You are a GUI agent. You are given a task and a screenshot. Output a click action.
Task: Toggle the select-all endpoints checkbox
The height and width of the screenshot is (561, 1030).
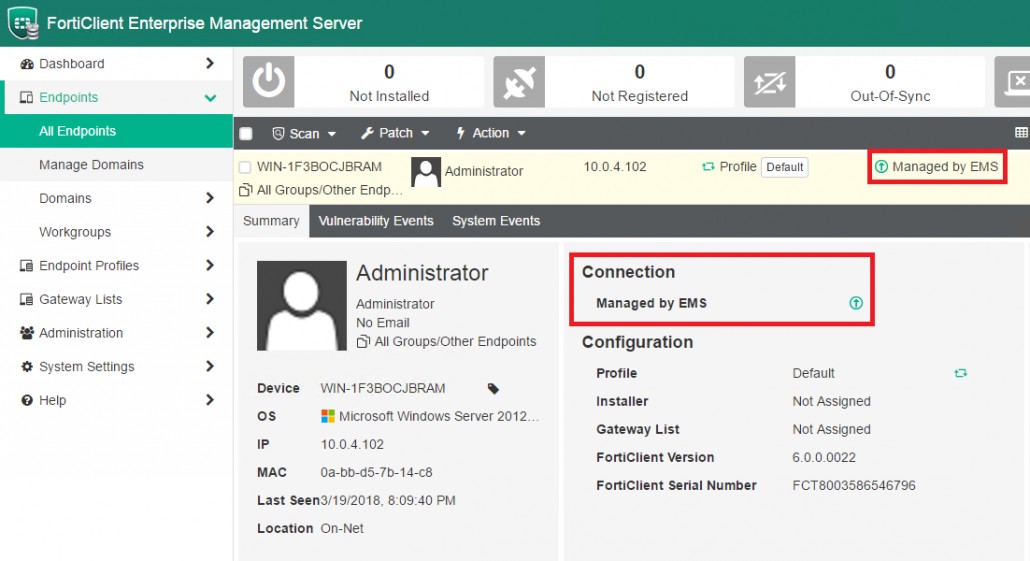click(247, 134)
